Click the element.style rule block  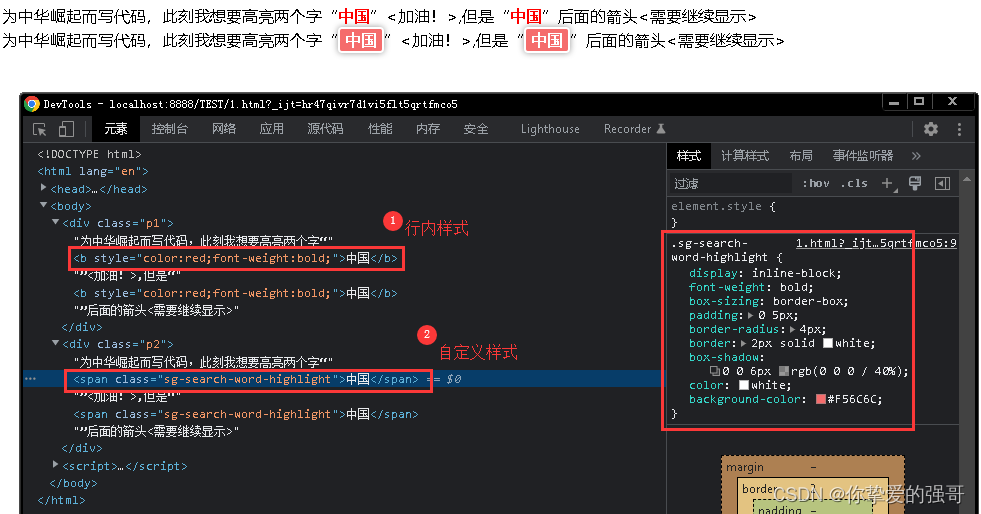pos(813,214)
